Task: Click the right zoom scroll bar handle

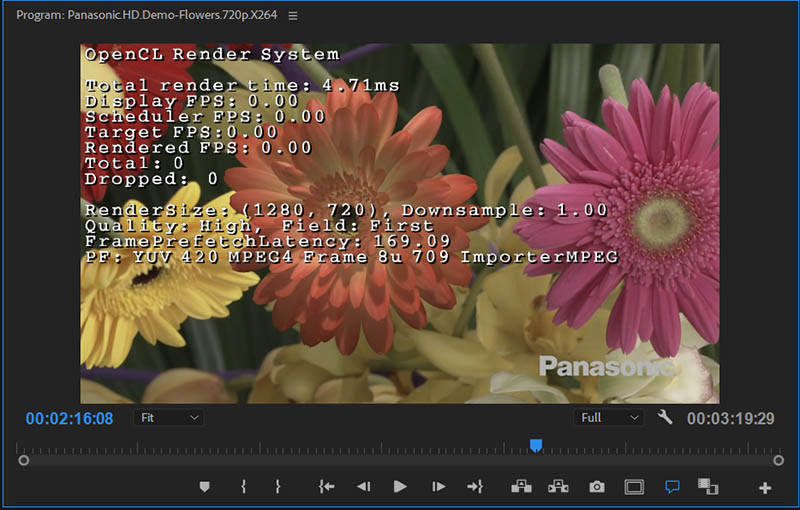Action: click(778, 461)
